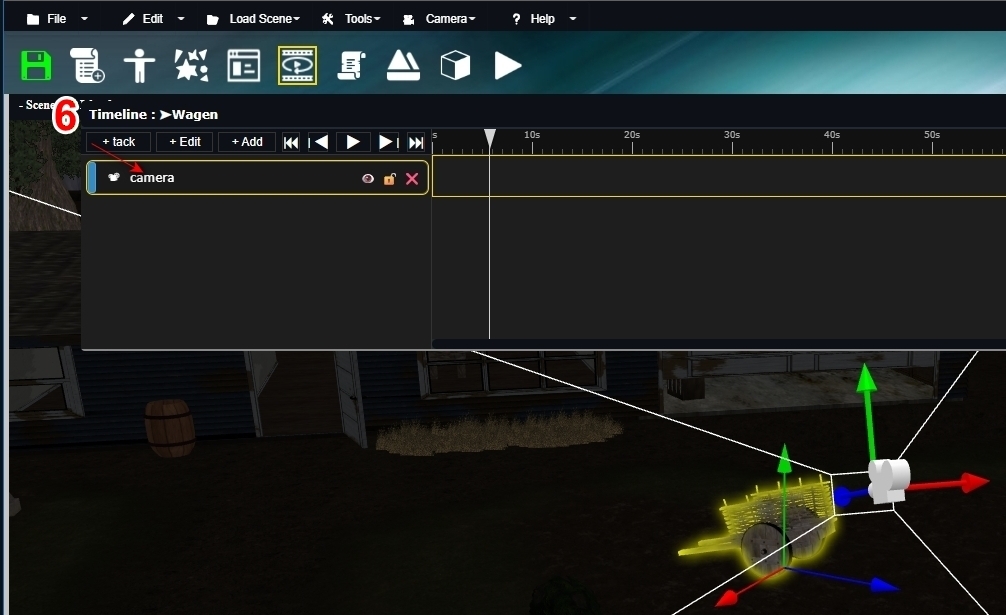Screen dimensions: 1006x615
Task: Open the particle effects stars icon
Action: [191, 66]
